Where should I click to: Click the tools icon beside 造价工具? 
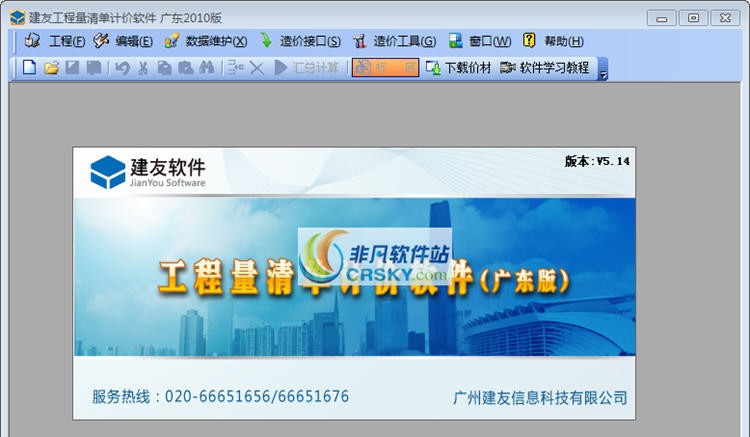[359, 41]
